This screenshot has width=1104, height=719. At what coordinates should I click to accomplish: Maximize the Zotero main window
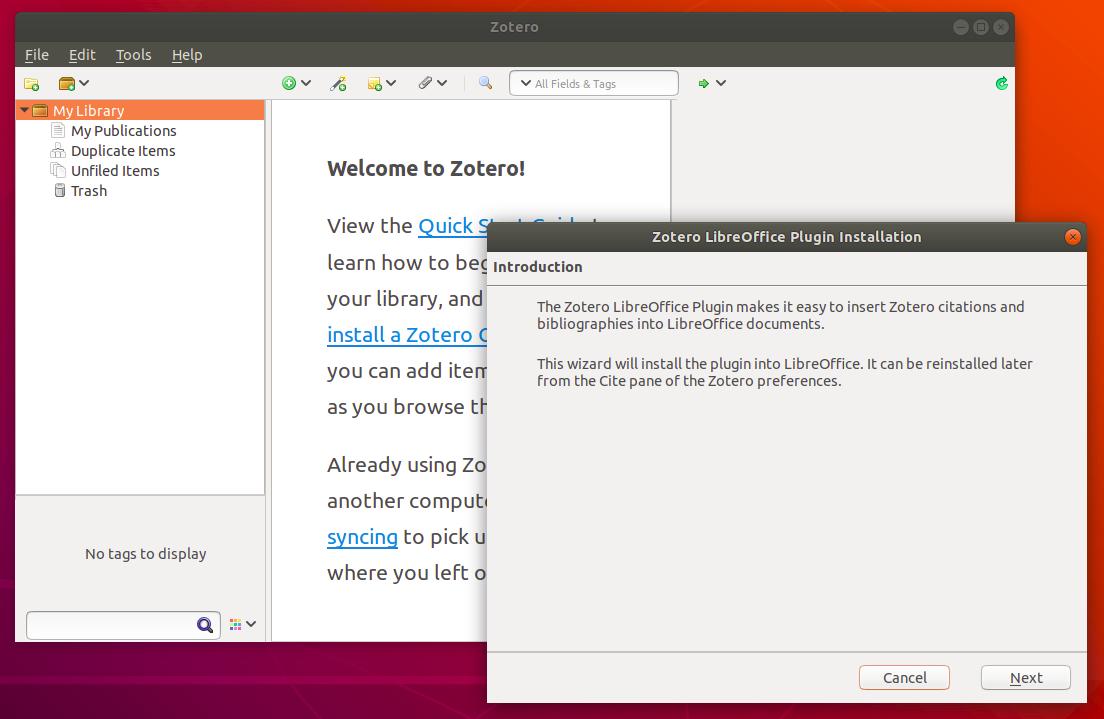tap(981, 27)
